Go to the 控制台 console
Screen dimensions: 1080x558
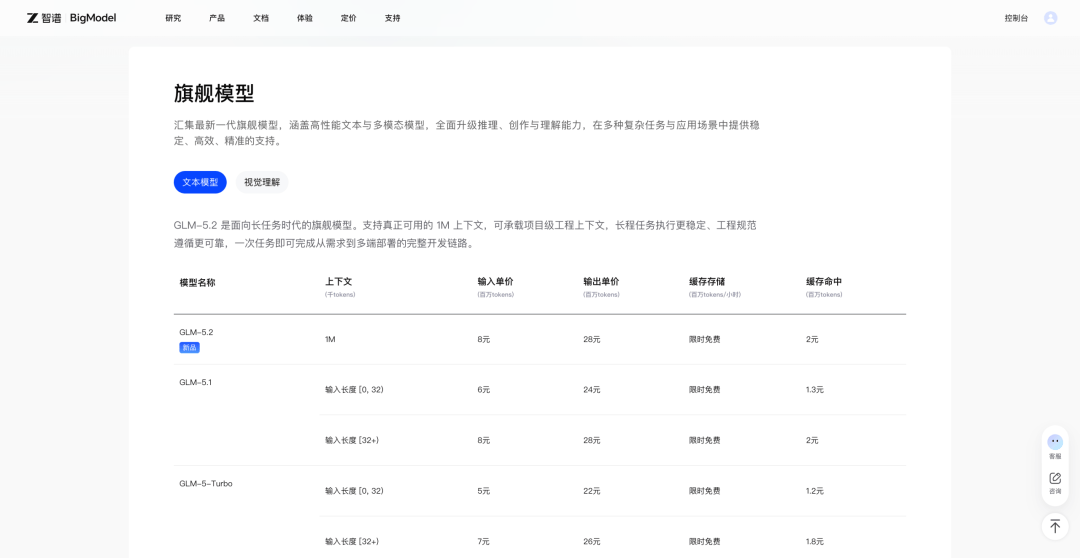pyautogui.click(x=1016, y=19)
